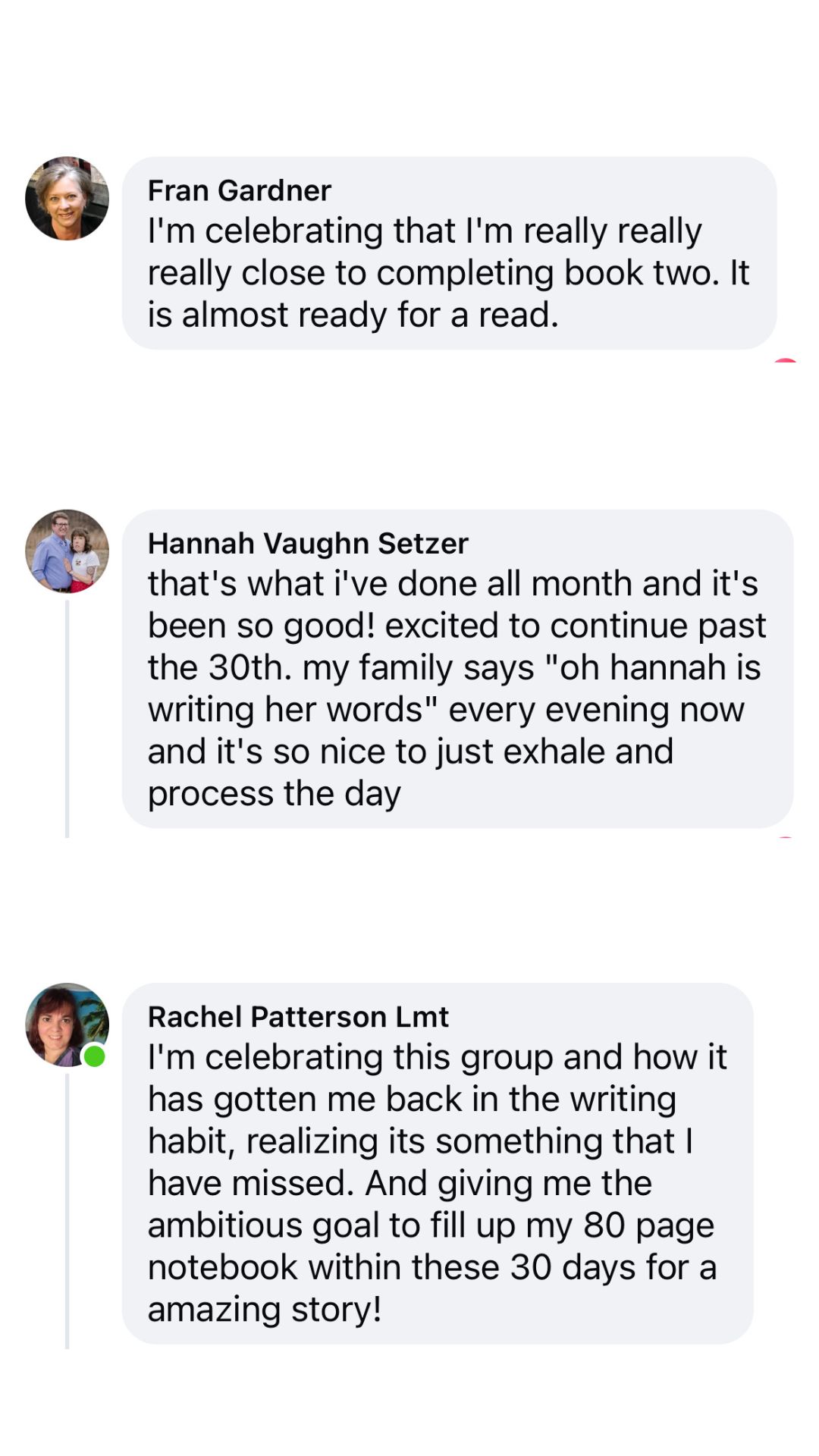Click the text "the 30th" in Hannah's comment

tap(218, 667)
